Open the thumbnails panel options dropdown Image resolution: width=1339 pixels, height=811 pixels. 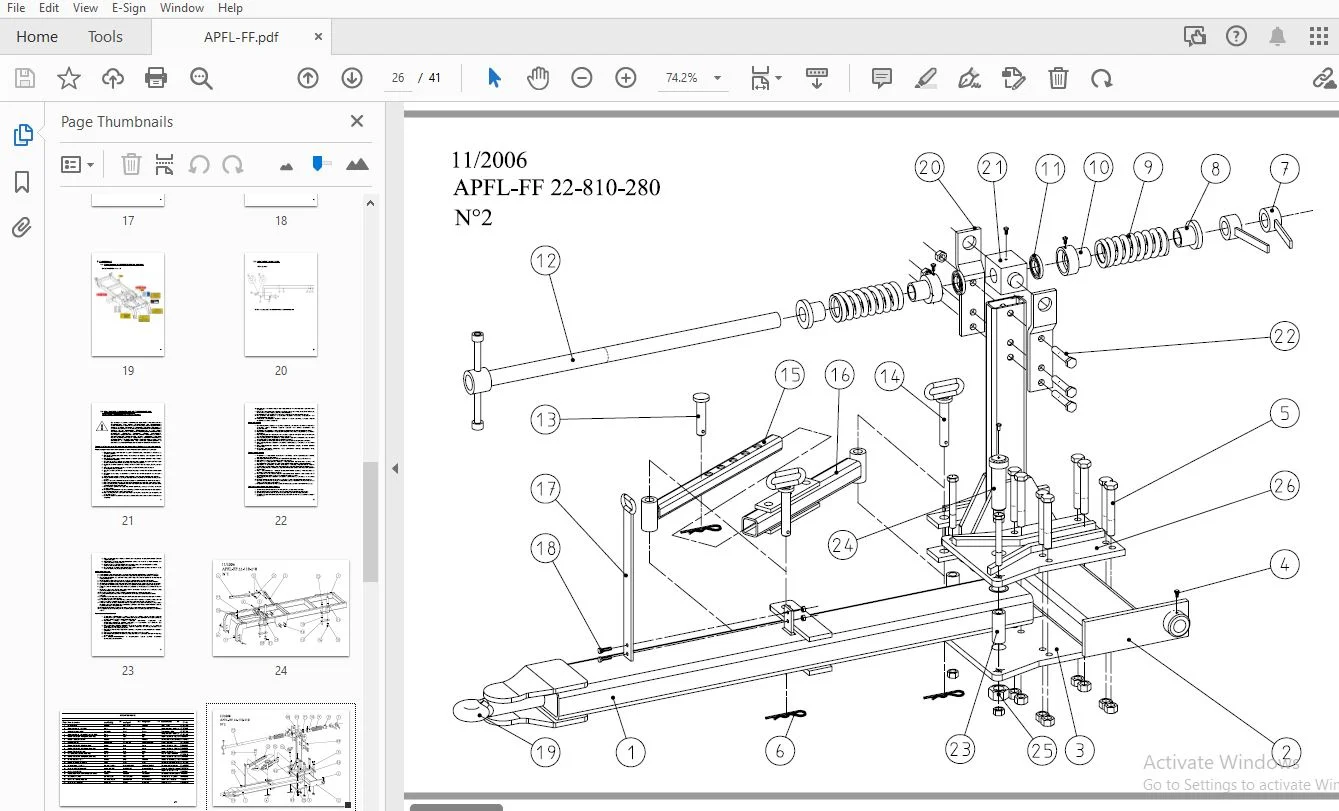(77, 164)
